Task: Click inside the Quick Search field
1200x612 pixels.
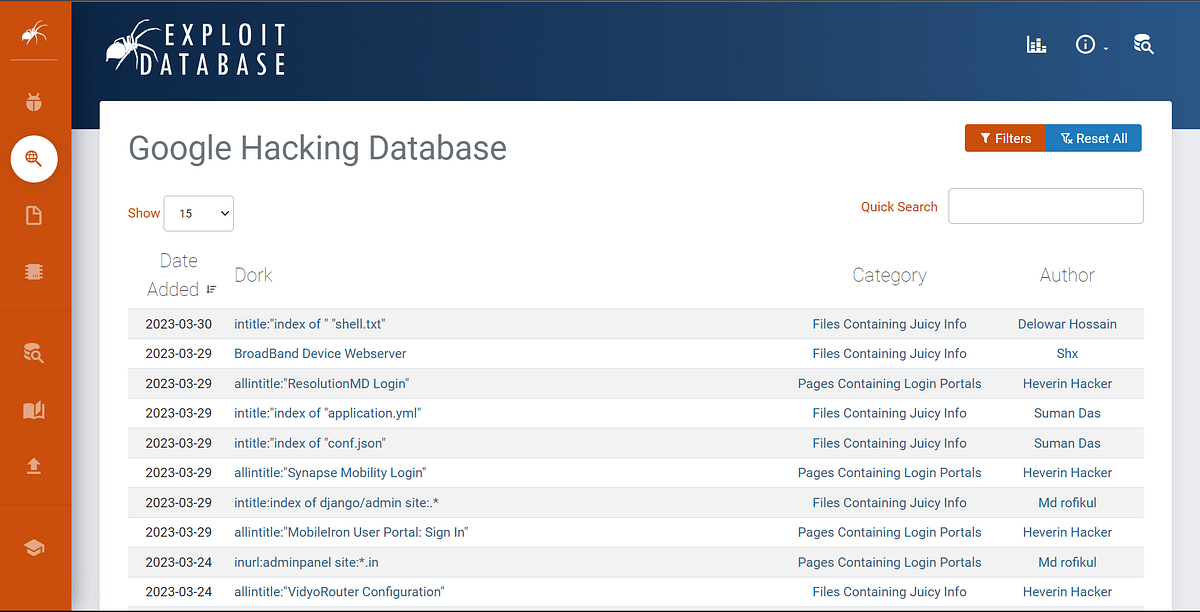Action: (x=1045, y=206)
